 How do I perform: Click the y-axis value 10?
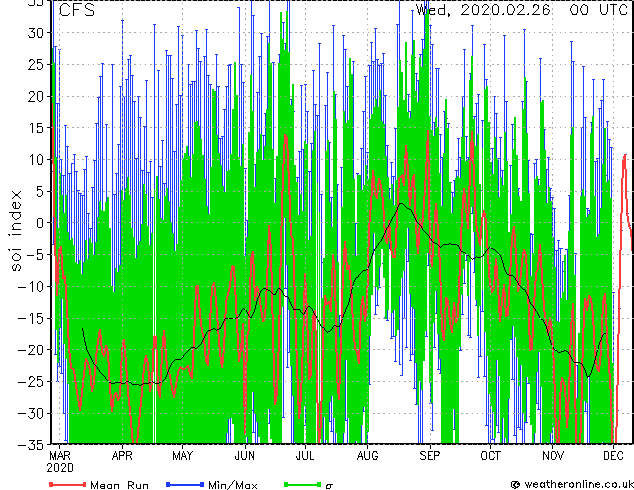click(35, 160)
